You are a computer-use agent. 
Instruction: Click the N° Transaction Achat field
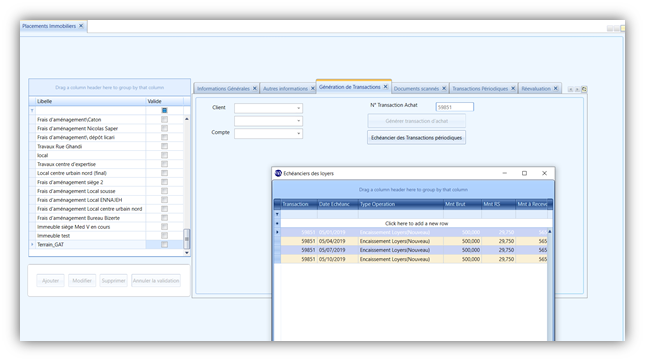[455, 107]
